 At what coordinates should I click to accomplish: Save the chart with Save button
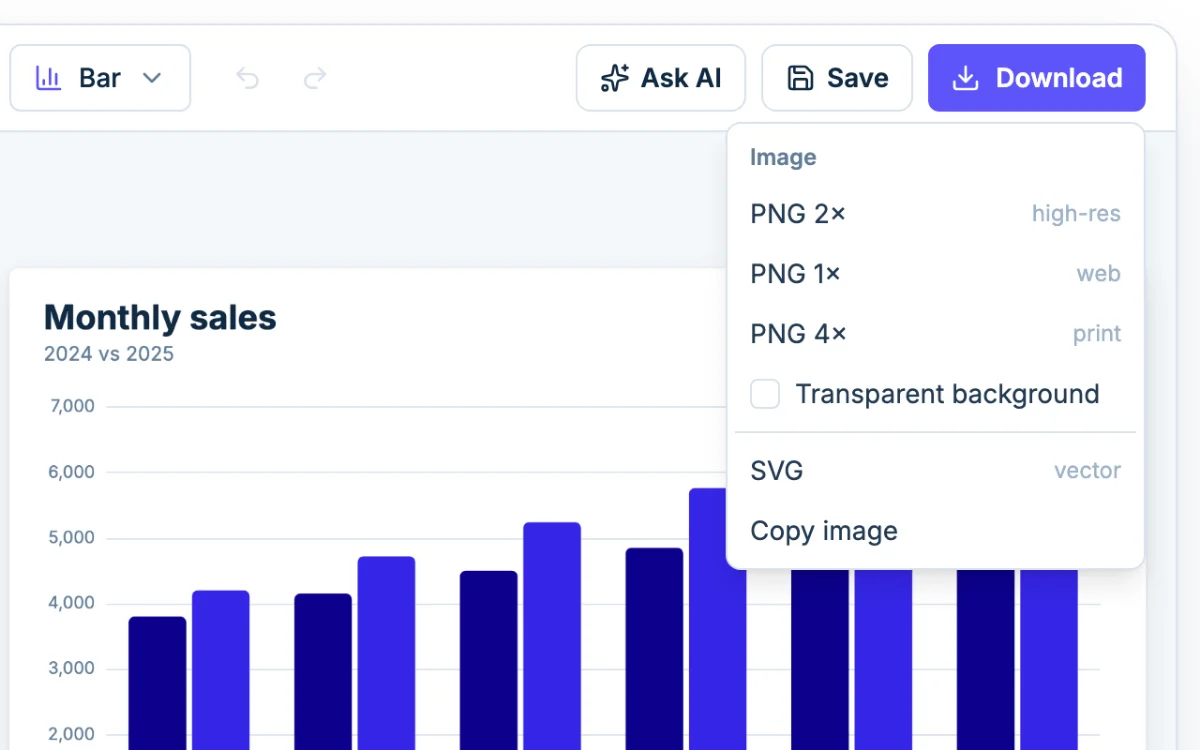tap(837, 78)
